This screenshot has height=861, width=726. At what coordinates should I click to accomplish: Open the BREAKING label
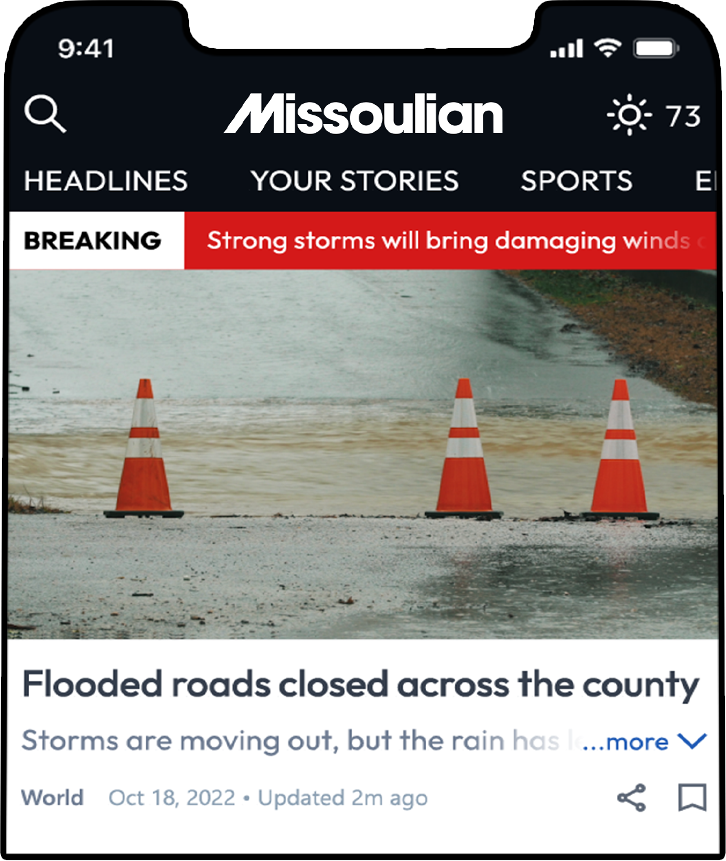93,241
